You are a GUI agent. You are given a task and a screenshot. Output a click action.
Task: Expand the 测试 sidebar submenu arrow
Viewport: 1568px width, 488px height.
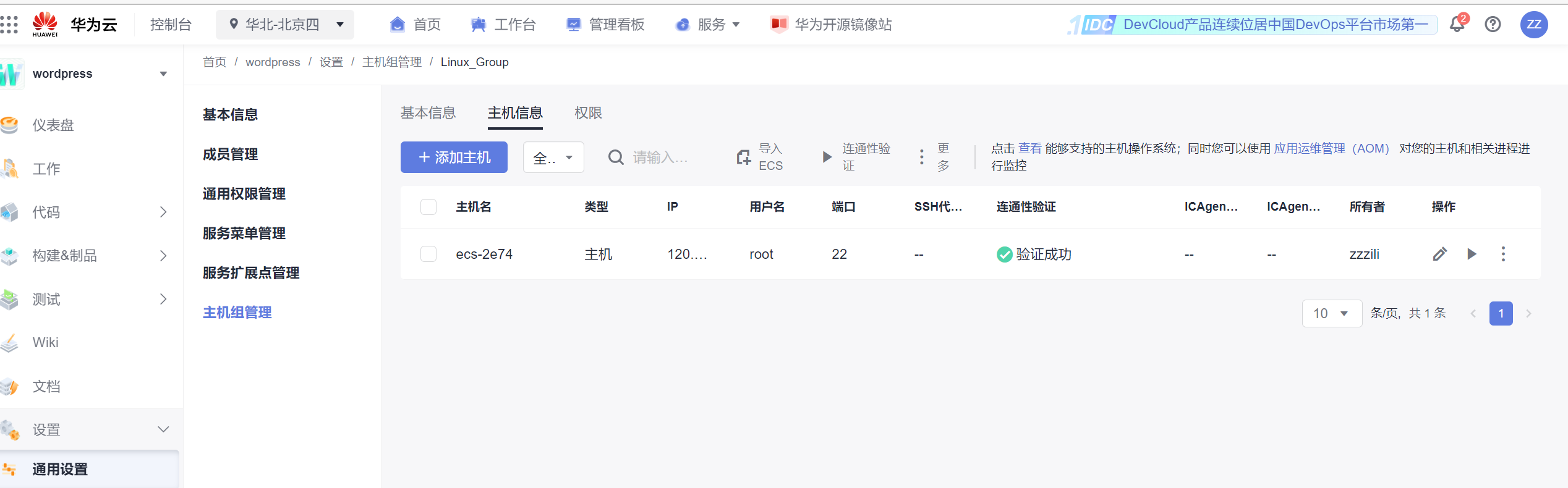coord(163,300)
